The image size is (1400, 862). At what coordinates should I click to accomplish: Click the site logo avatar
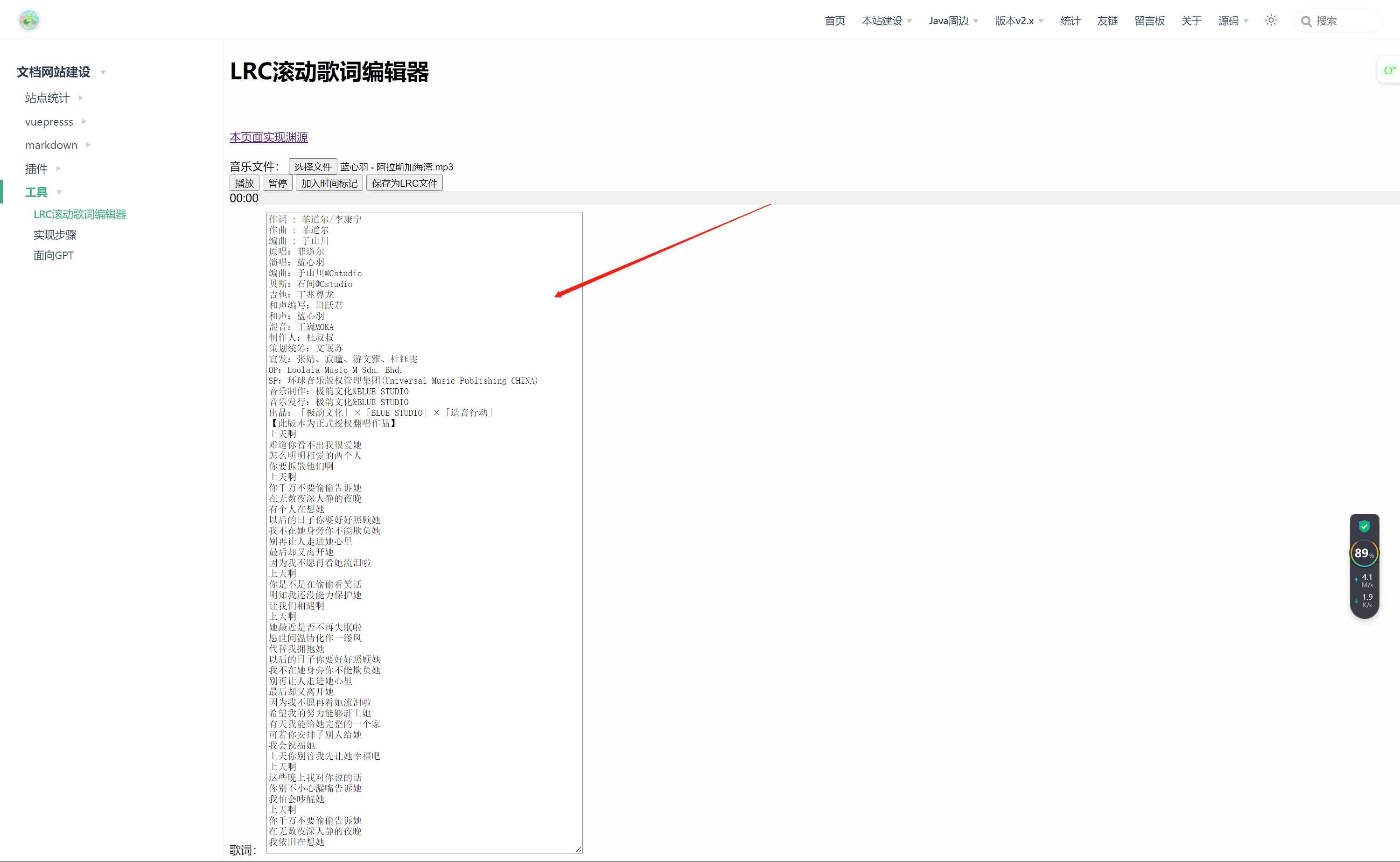pos(29,21)
